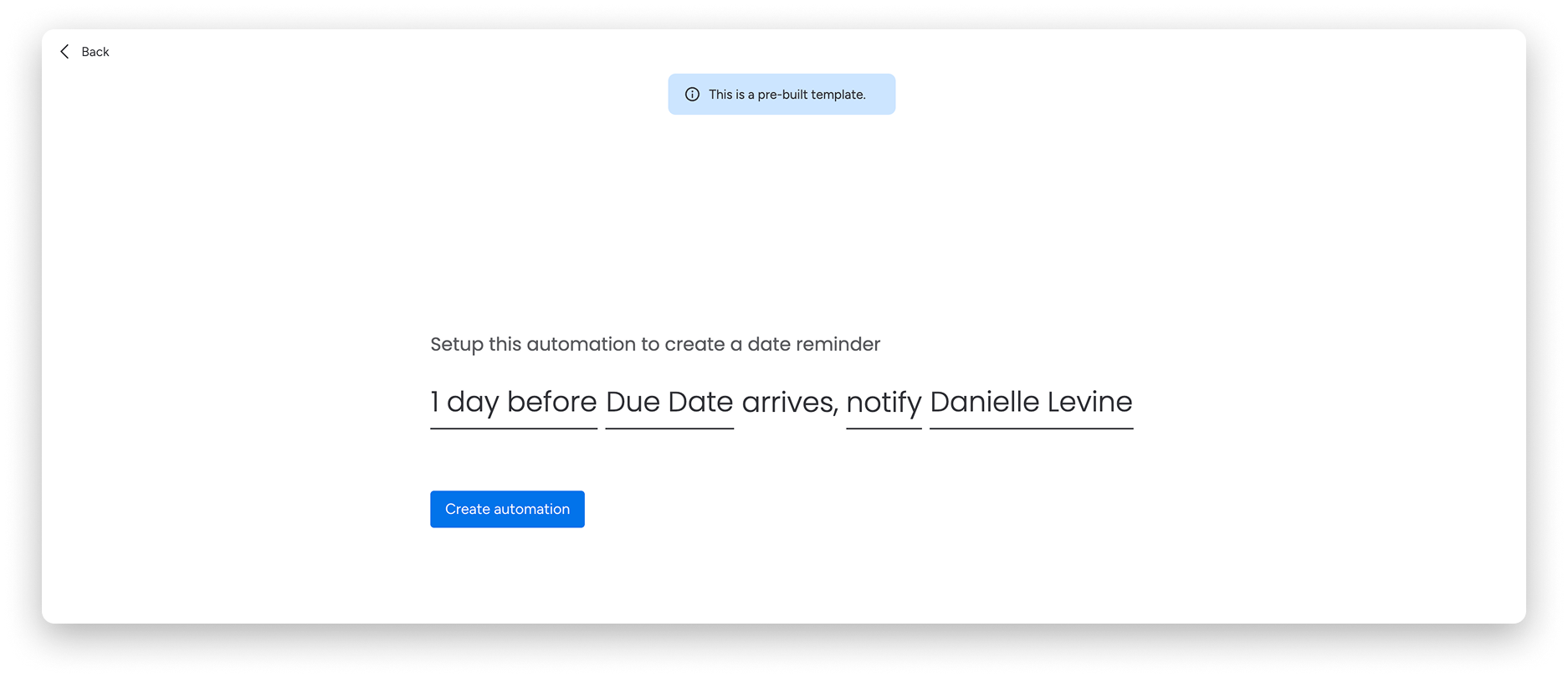Click the automation sentence setup text
This screenshot has width=1568, height=678.
point(655,344)
